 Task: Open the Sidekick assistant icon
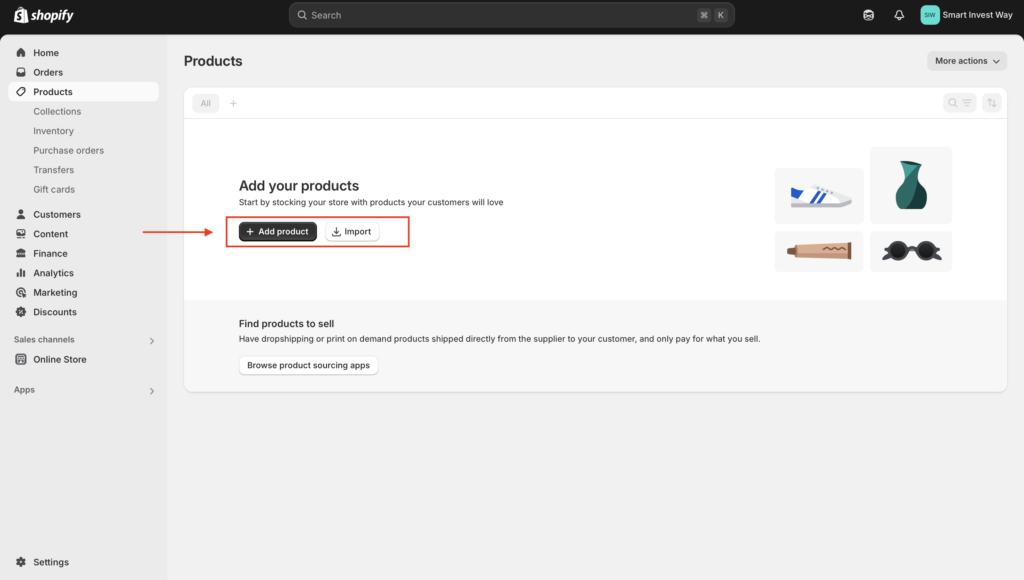click(869, 15)
